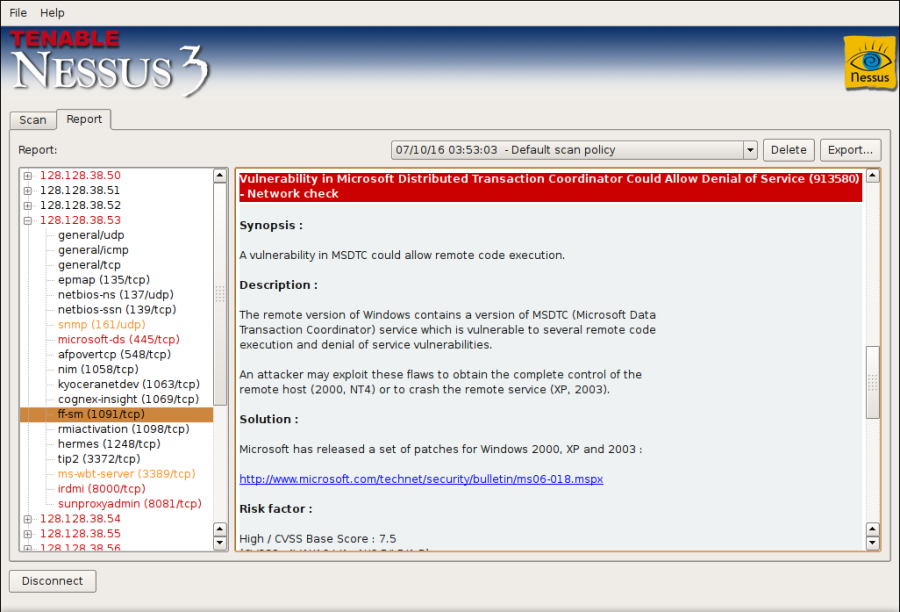Click report pane scrollbar bottom-most down arrow
The width and height of the screenshot is (900, 612).
coord(872,543)
